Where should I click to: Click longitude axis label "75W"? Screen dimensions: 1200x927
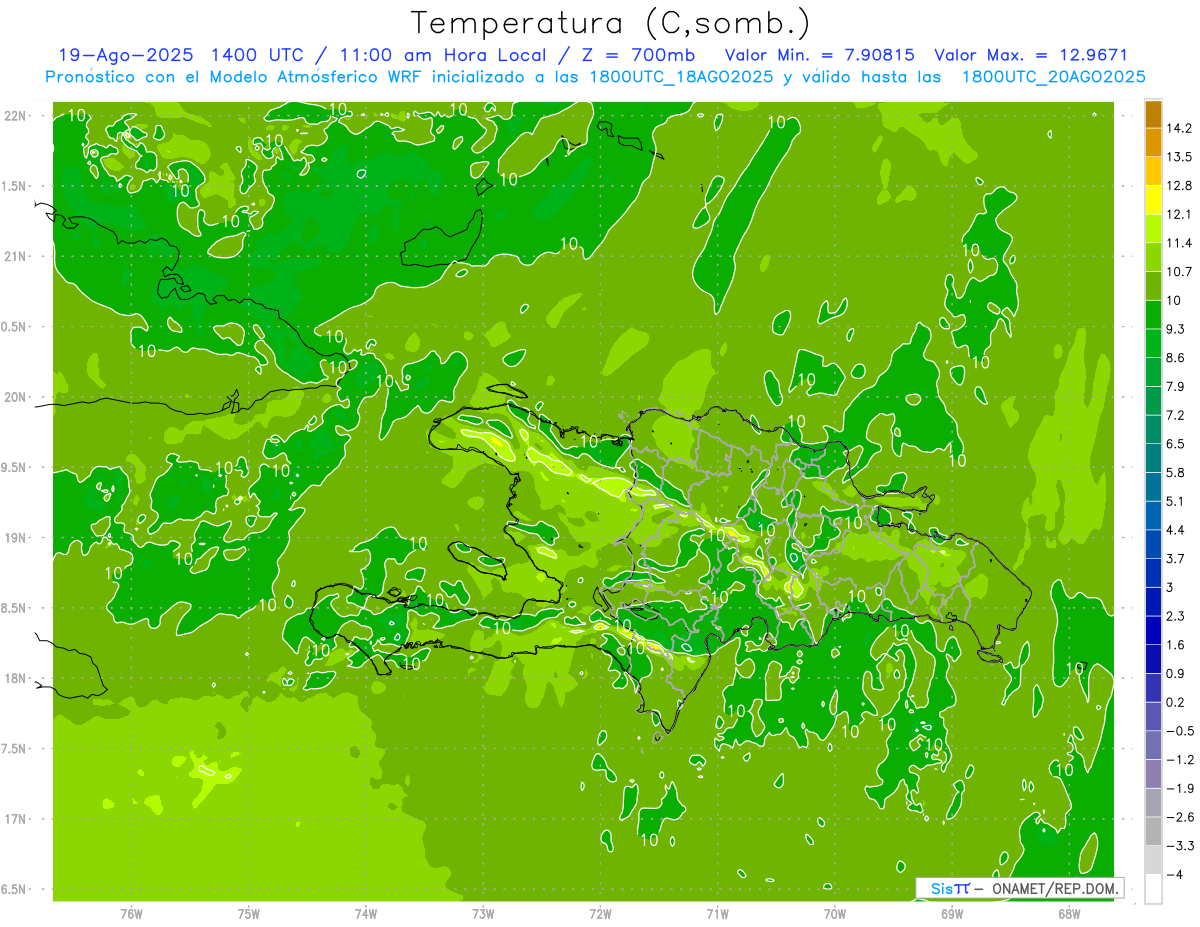(x=249, y=913)
